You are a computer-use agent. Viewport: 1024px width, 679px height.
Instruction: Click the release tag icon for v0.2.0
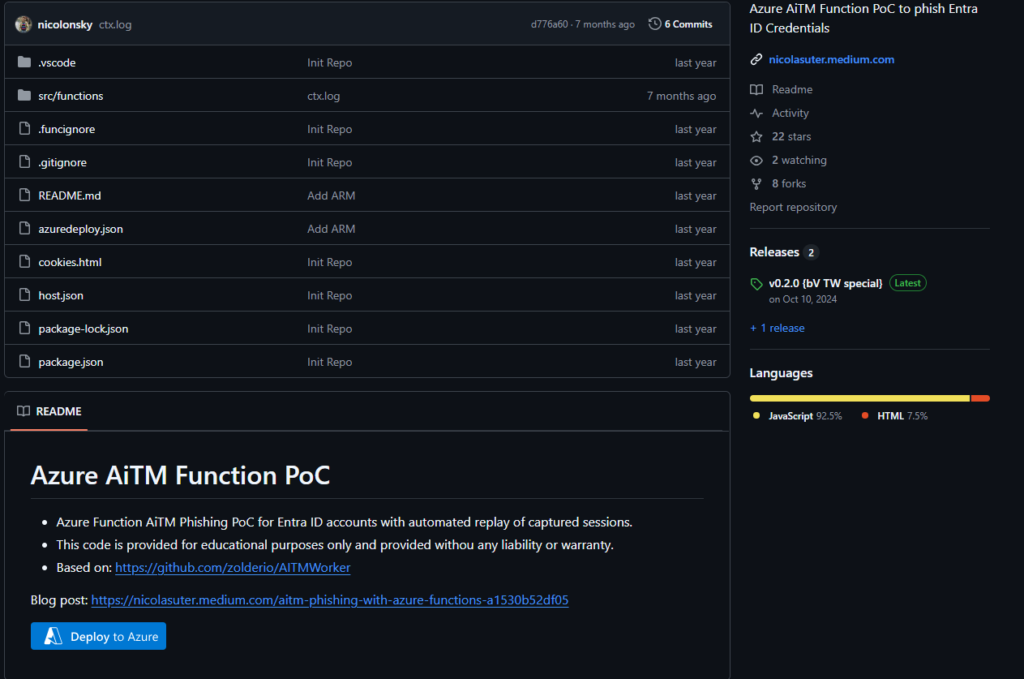[756, 283]
